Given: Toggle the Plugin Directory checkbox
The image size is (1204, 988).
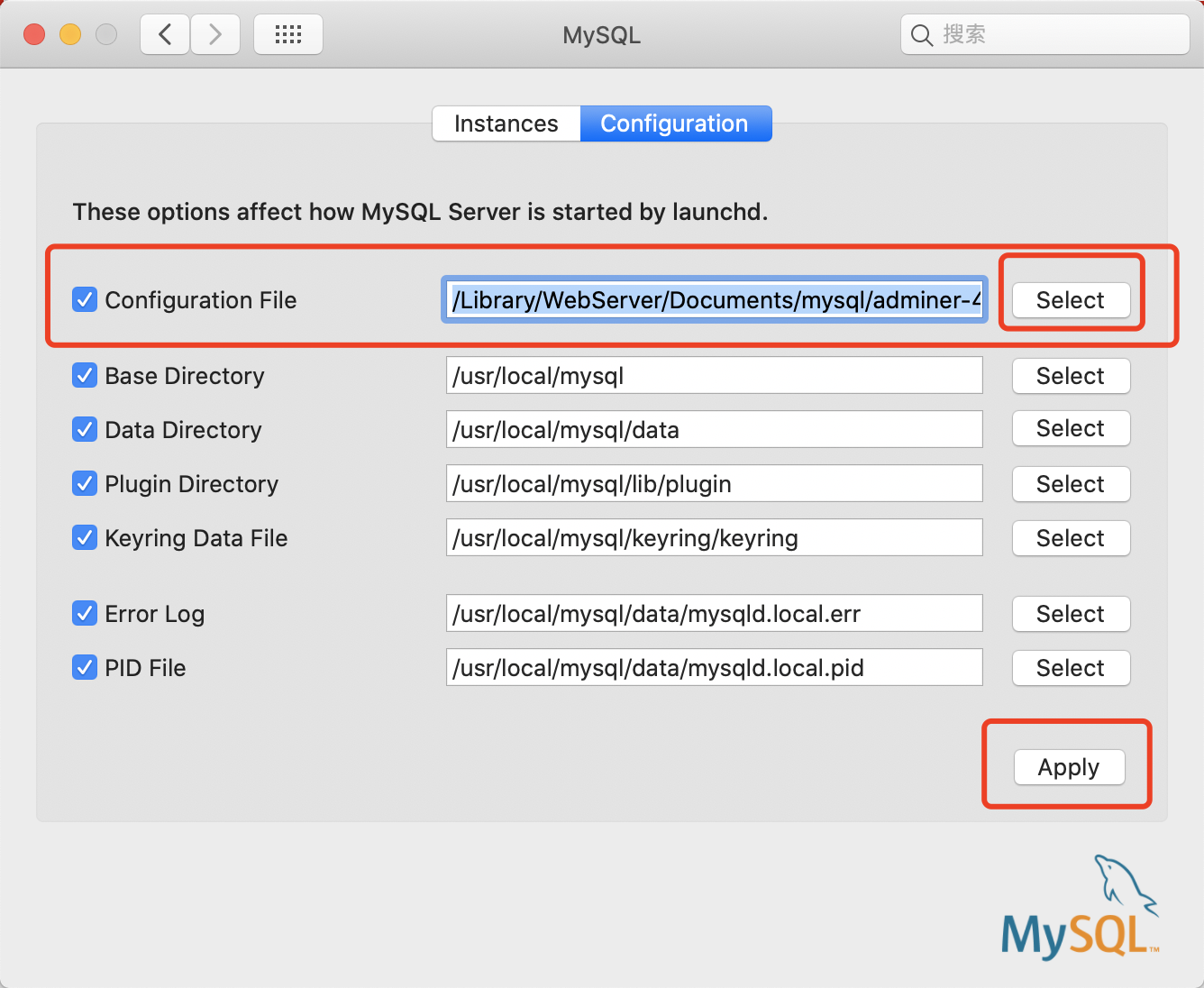Looking at the screenshot, I should point(85,483).
